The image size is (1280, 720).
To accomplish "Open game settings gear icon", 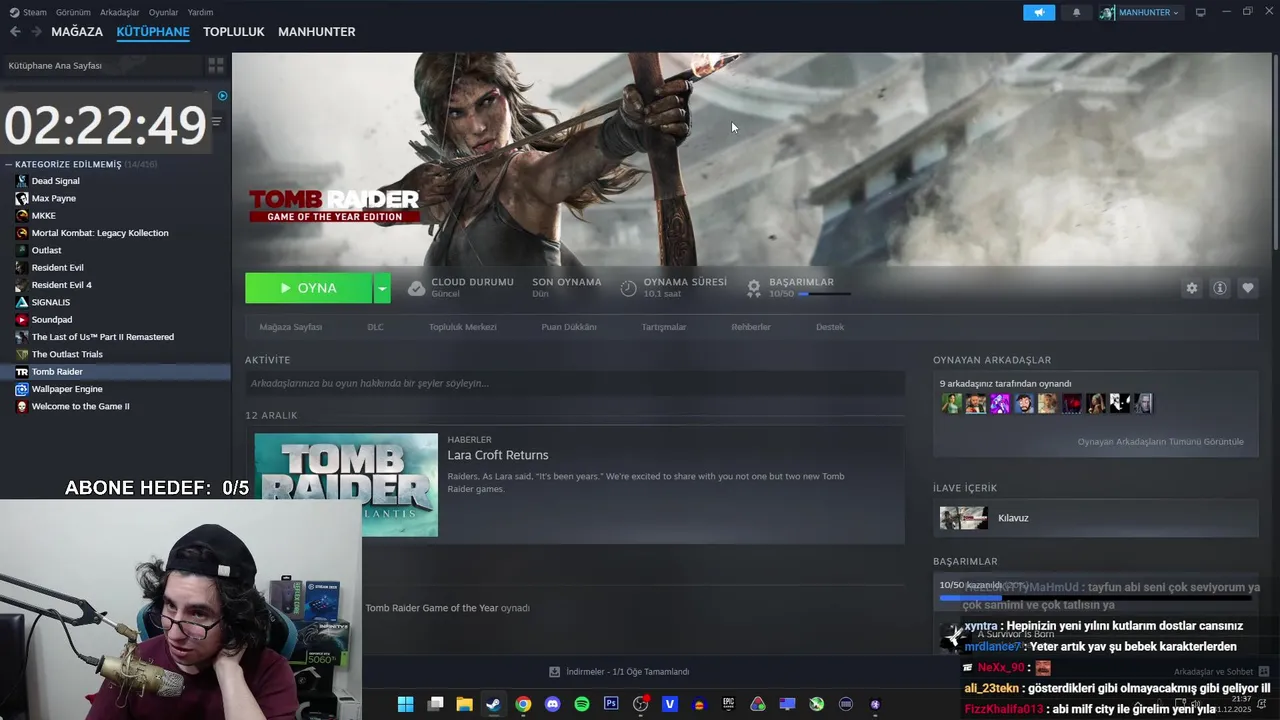I will pos(1192,288).
